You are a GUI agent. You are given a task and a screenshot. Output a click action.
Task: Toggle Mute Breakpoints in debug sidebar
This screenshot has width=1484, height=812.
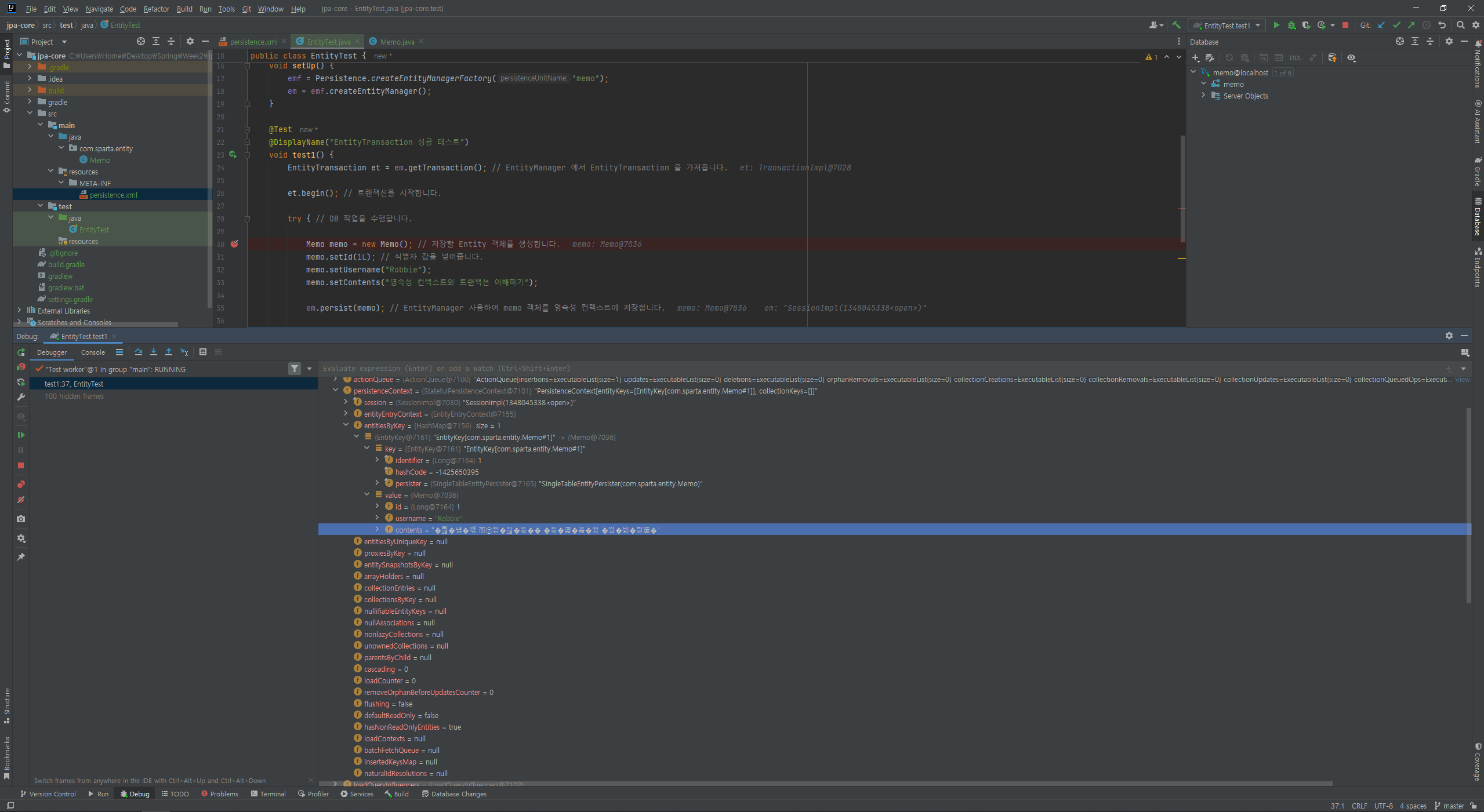pos(21,500)
